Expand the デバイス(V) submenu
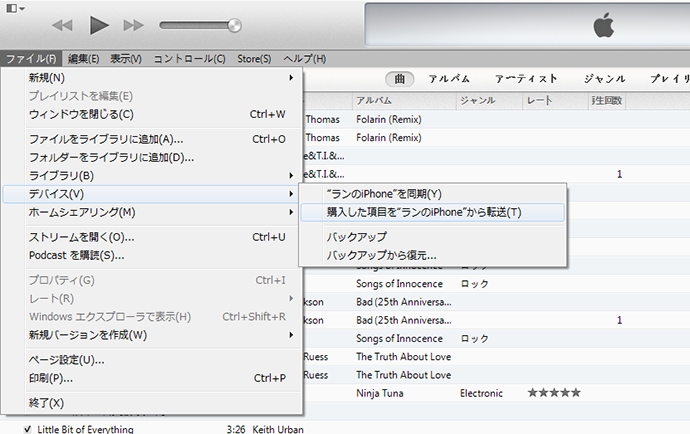Viewport: 690px width, 434px height. (x=152, y=194)
